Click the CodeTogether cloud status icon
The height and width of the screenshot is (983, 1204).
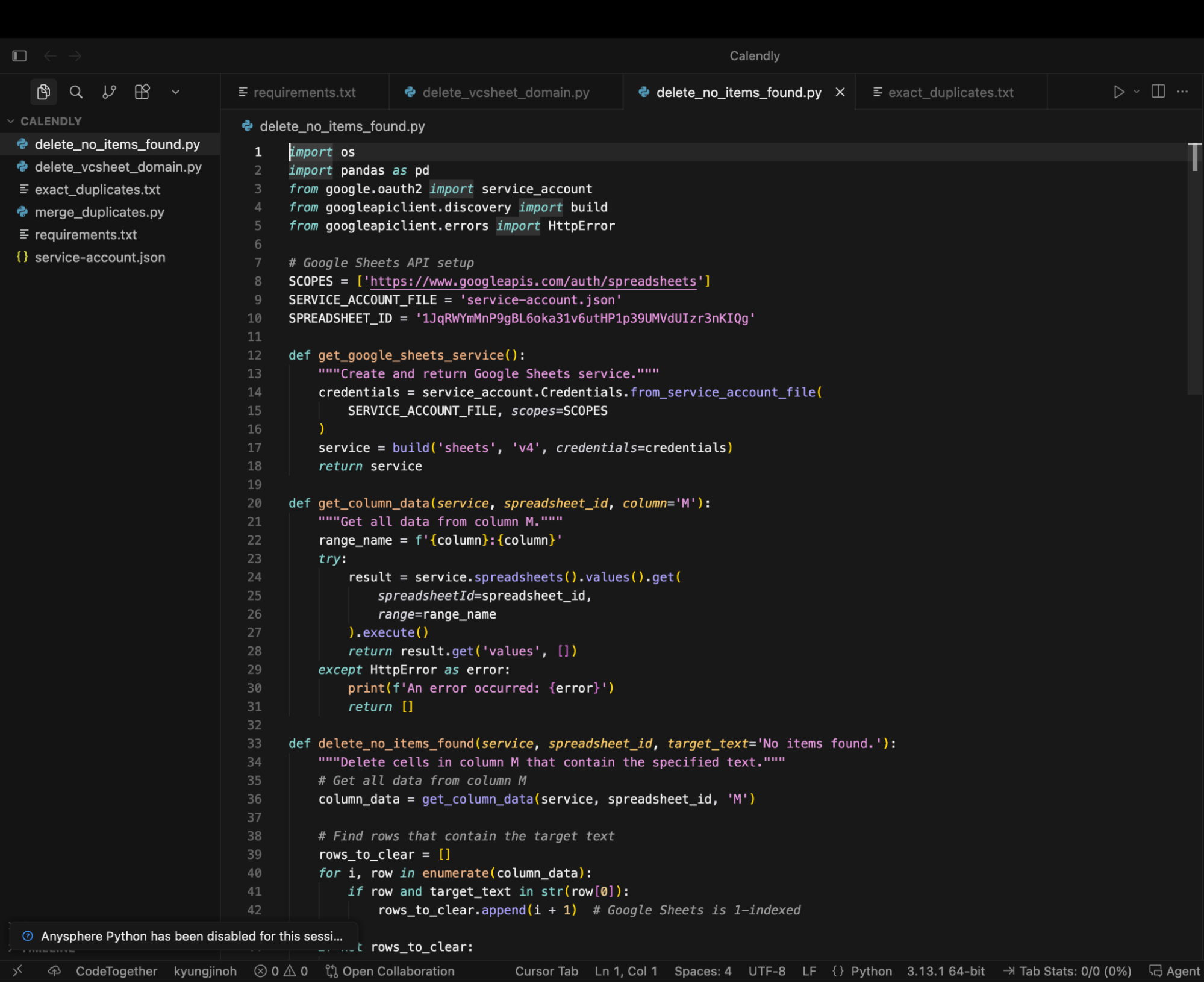coord(55,971)
